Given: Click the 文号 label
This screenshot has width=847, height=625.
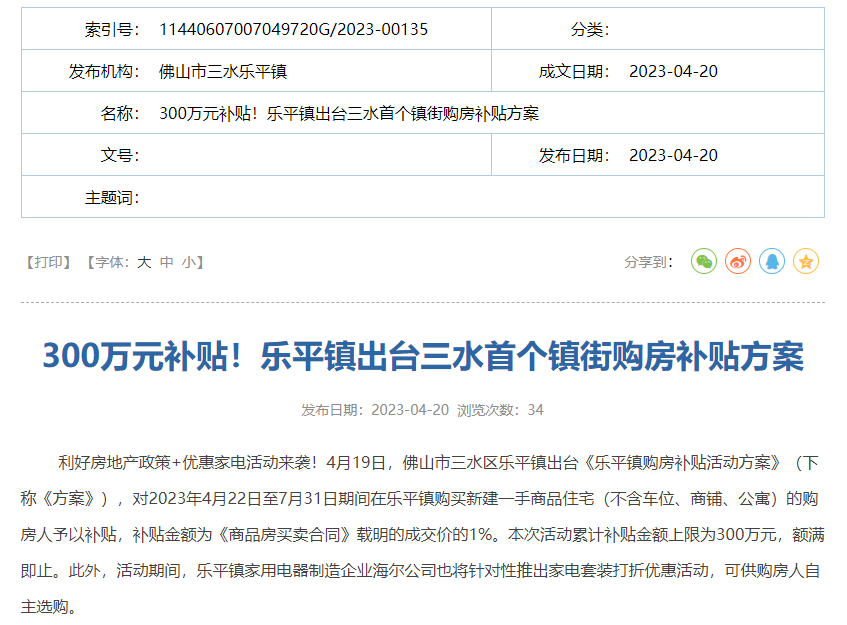Looking at the screenshot, I should [x=120, y=156].
